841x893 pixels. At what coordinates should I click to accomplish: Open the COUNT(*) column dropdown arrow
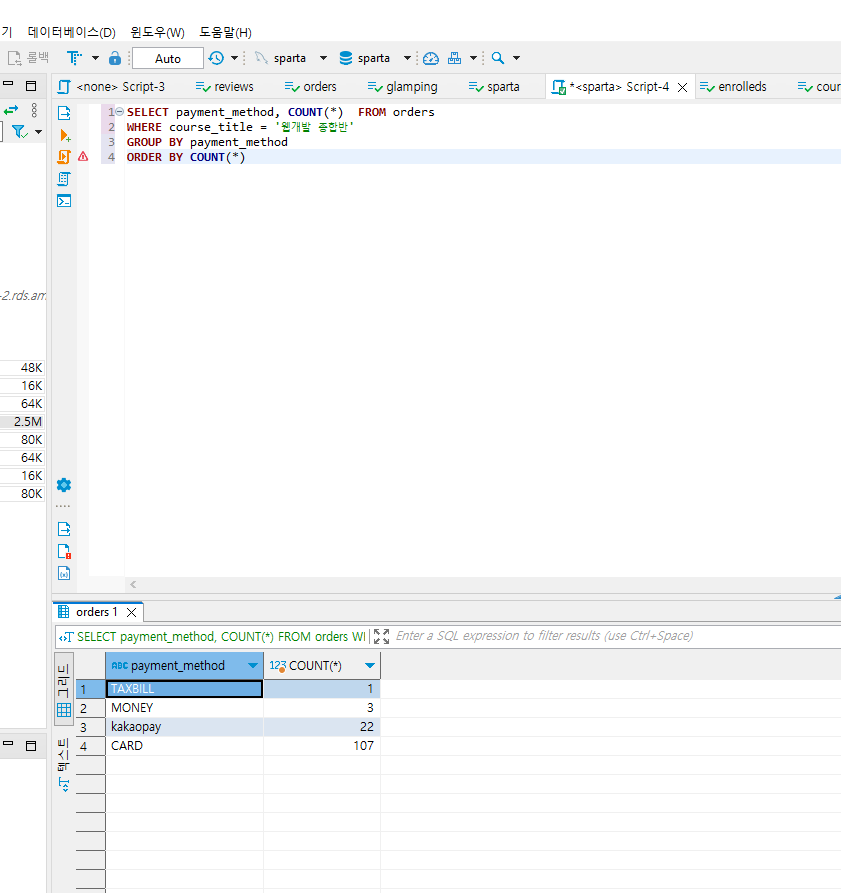coord(370,665)
